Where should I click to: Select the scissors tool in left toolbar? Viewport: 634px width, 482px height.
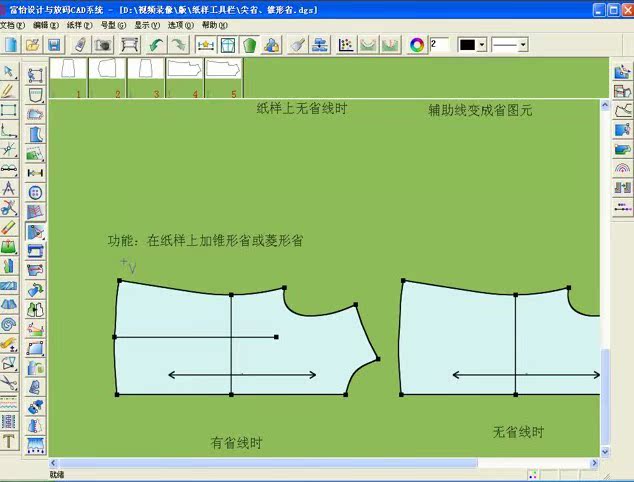(9, 208)
